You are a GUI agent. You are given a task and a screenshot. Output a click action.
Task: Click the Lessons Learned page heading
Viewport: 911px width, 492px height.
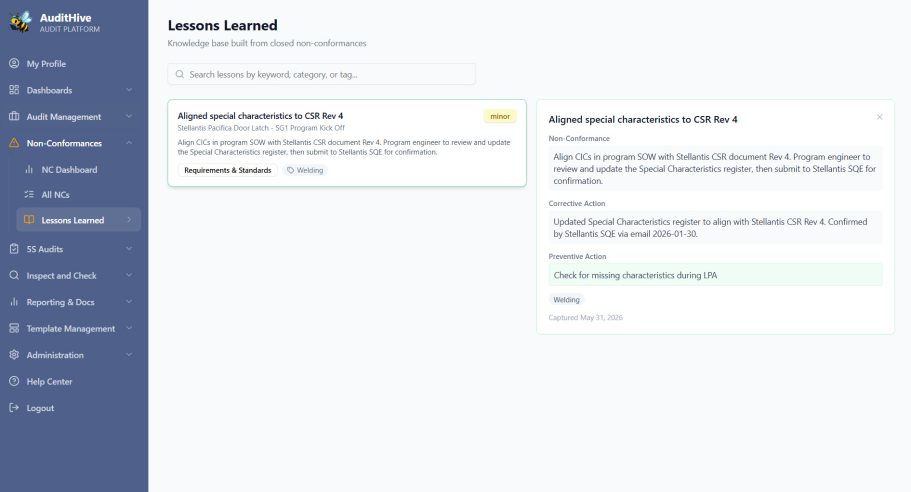(223, 26)
